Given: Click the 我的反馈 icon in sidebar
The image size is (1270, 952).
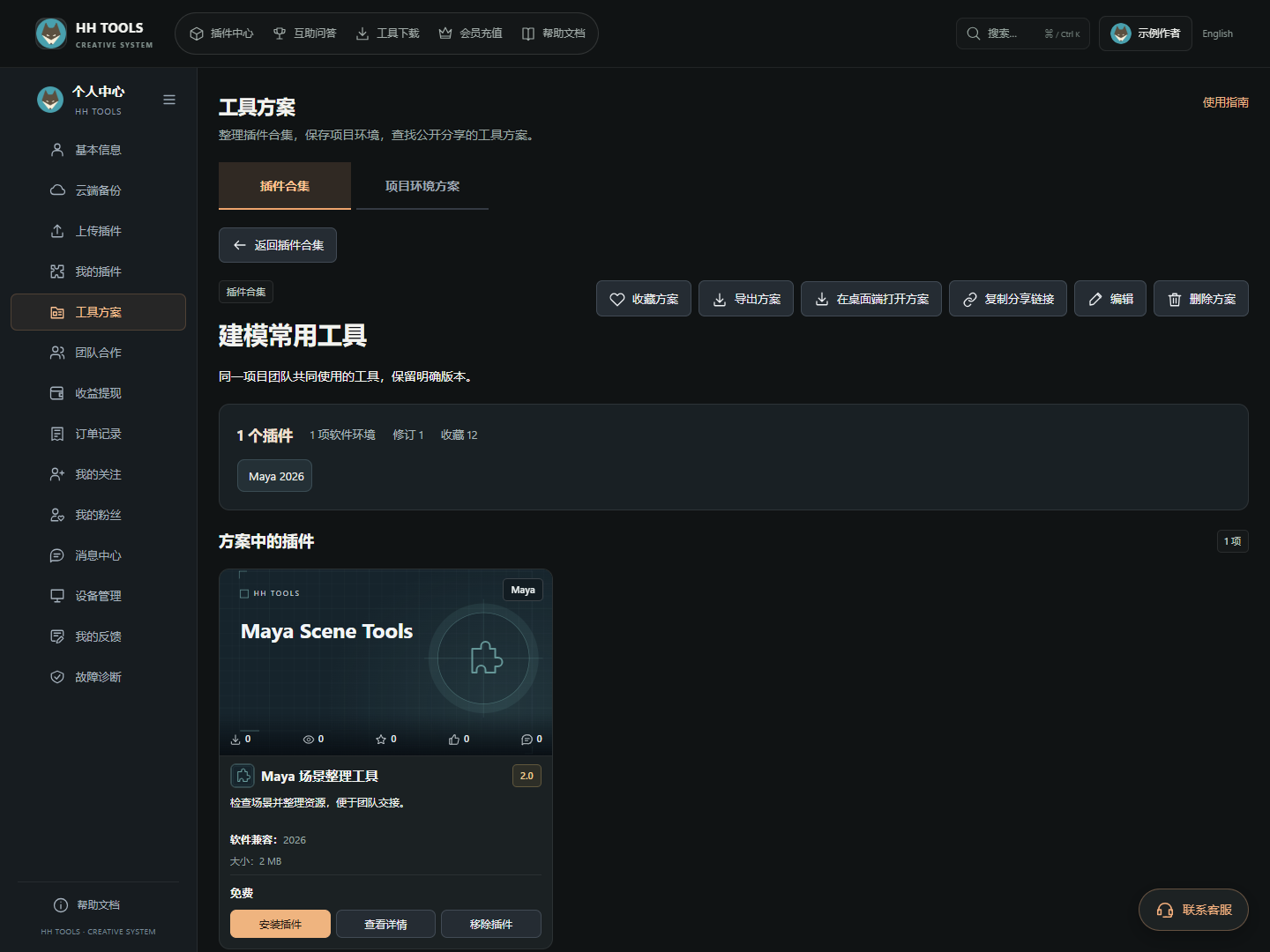Looking at the screenshot, I should click(x=57, y=636).
